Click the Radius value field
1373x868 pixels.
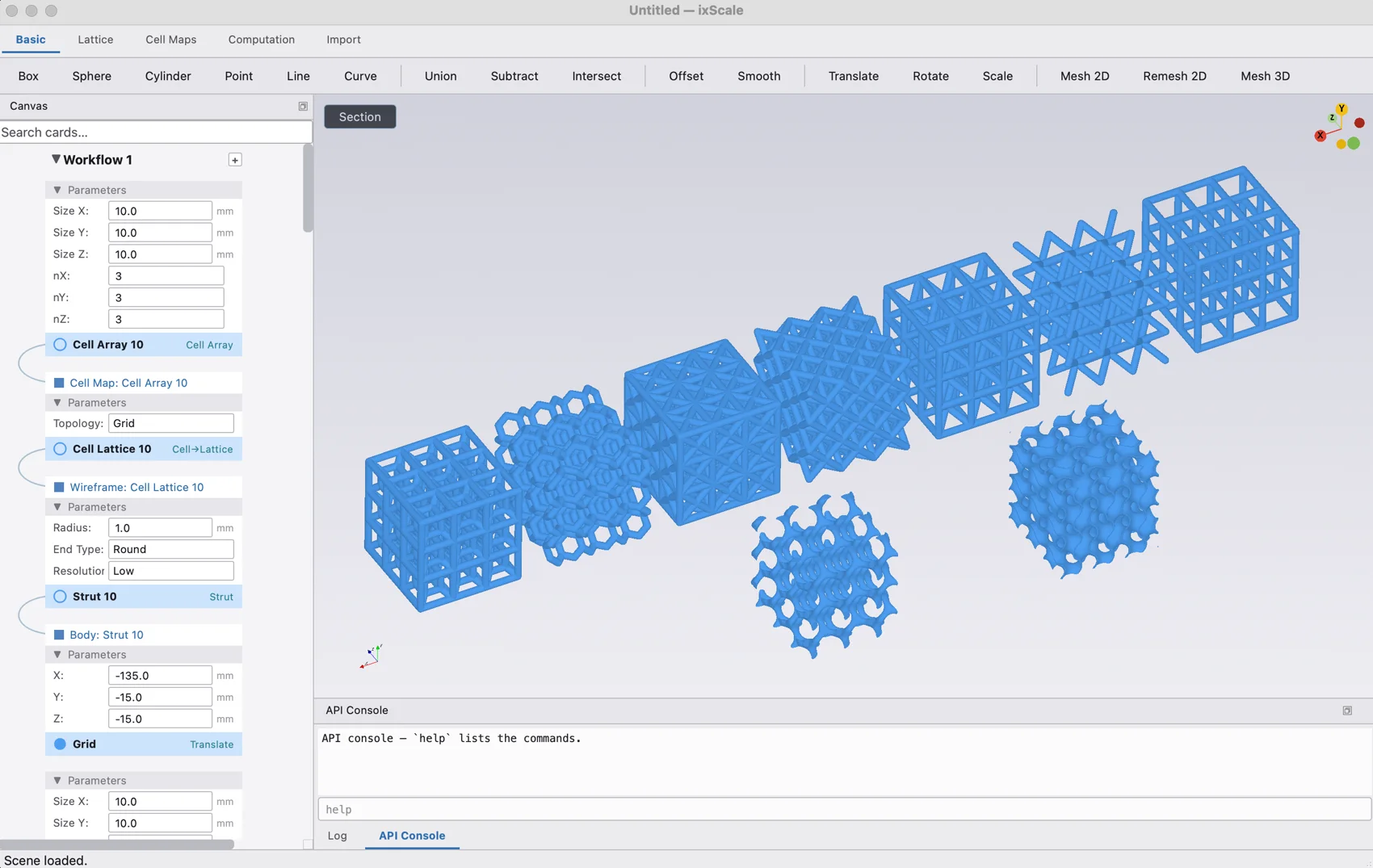(160, 528)
